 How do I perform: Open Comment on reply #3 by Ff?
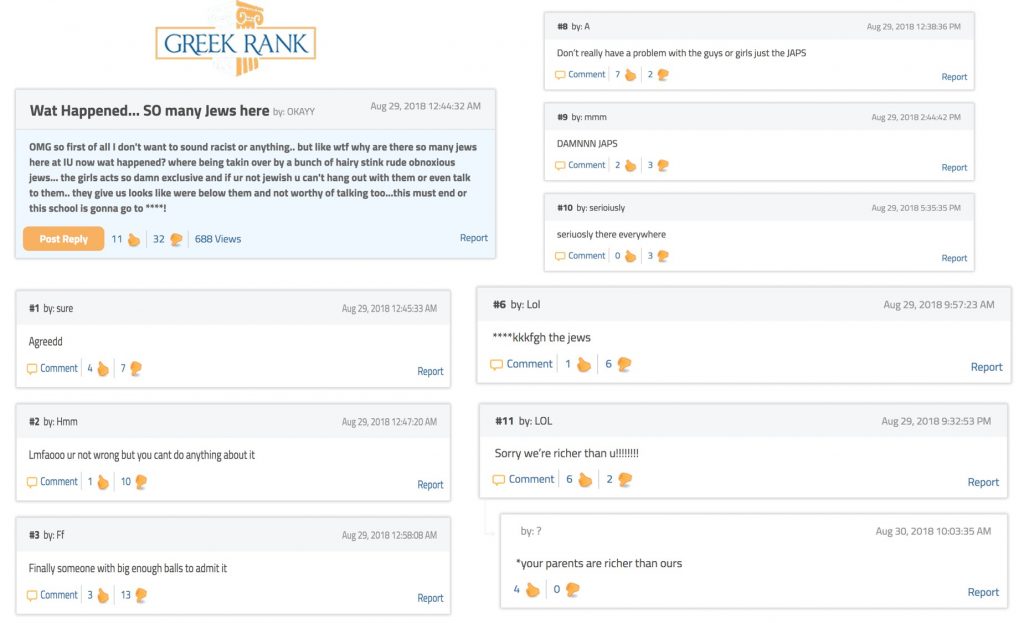52,595
